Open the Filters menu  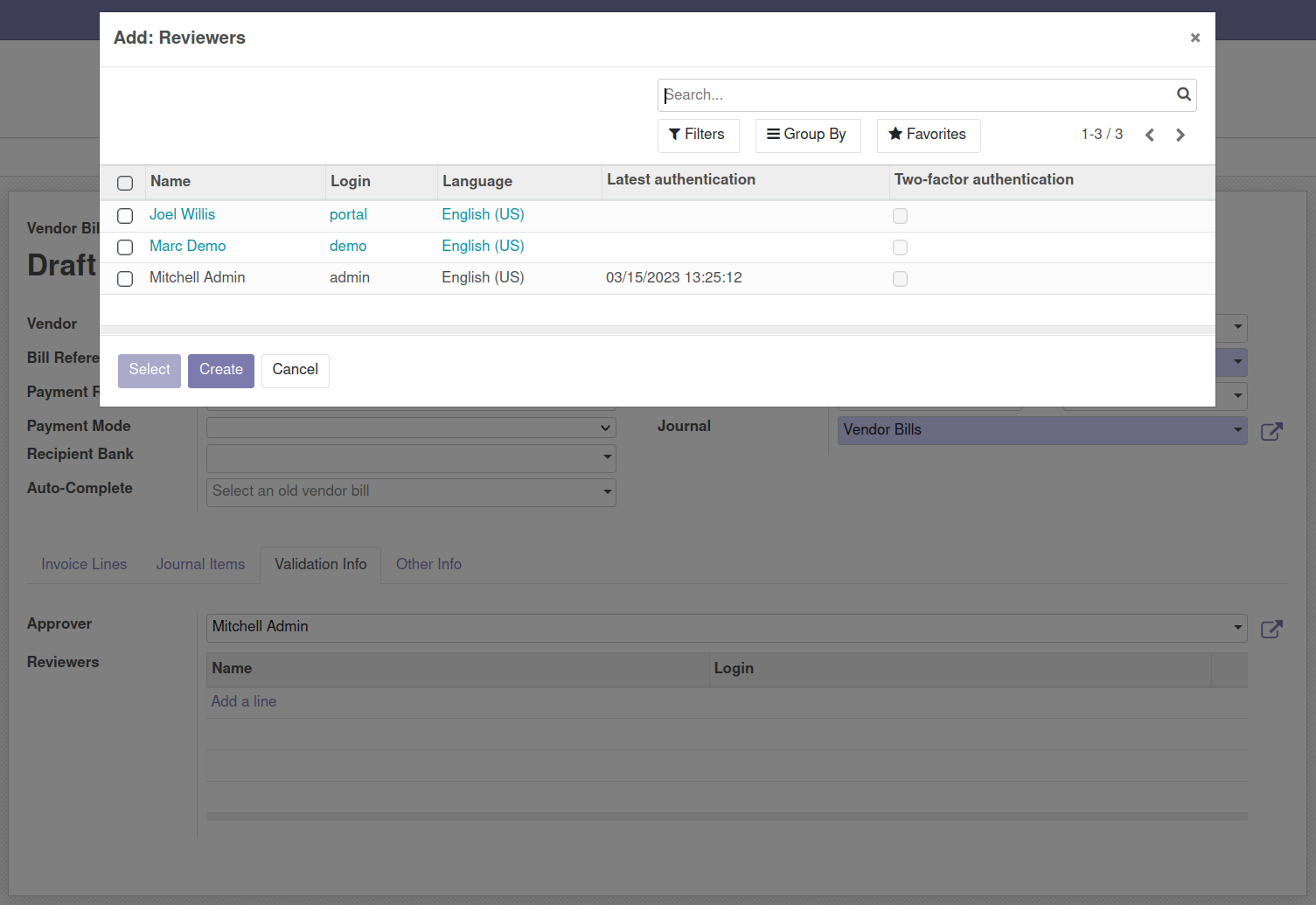(698, 135)
